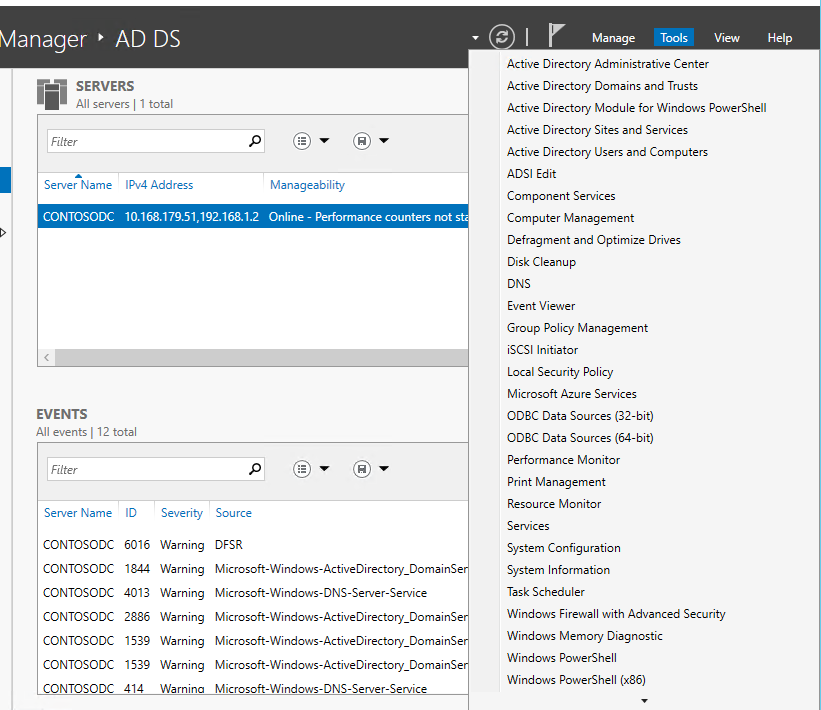Sort servers by Manageability column
The height and width of the screenshot is (710, 821).
[307, 185]
